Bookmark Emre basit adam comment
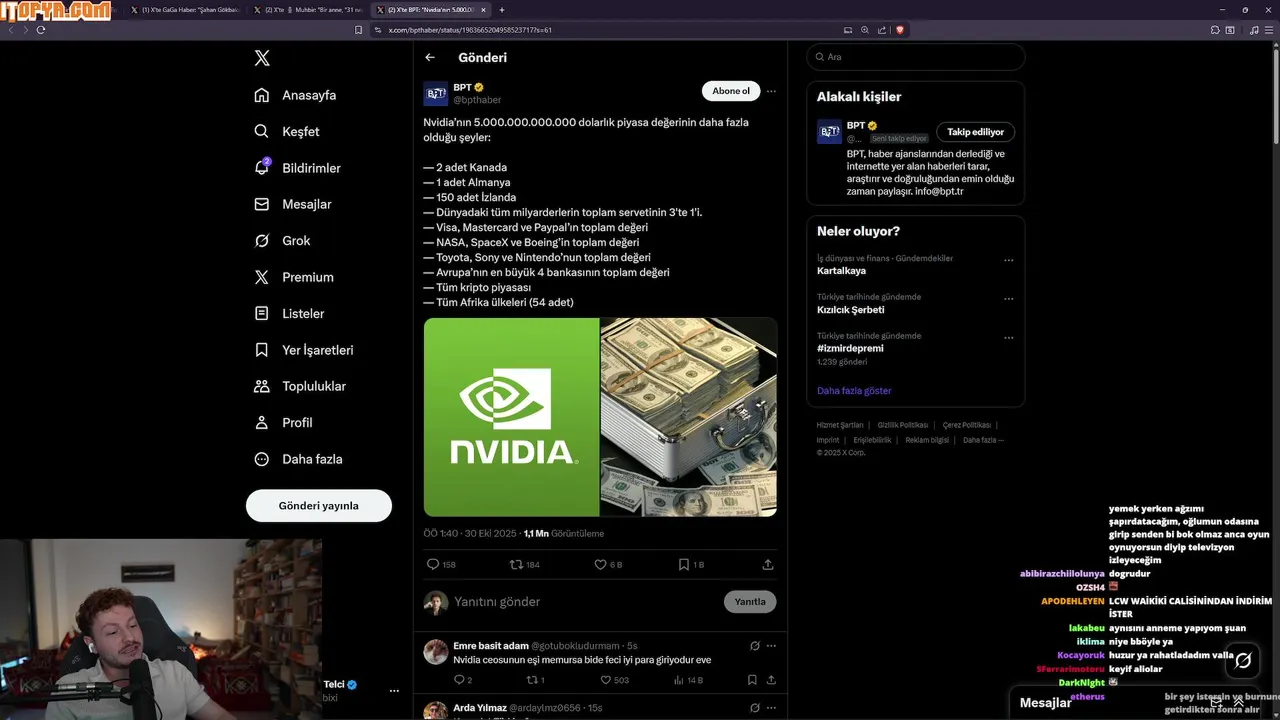The height and width of the screenshot is (720, 1280). 752,680
